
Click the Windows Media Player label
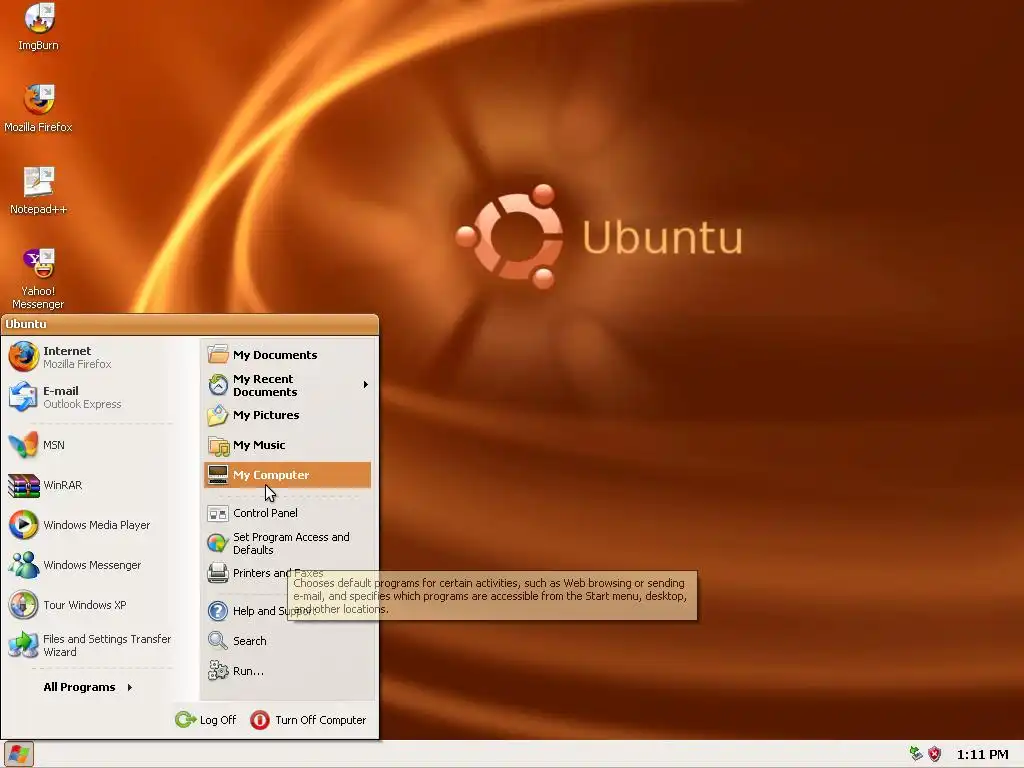97,525
